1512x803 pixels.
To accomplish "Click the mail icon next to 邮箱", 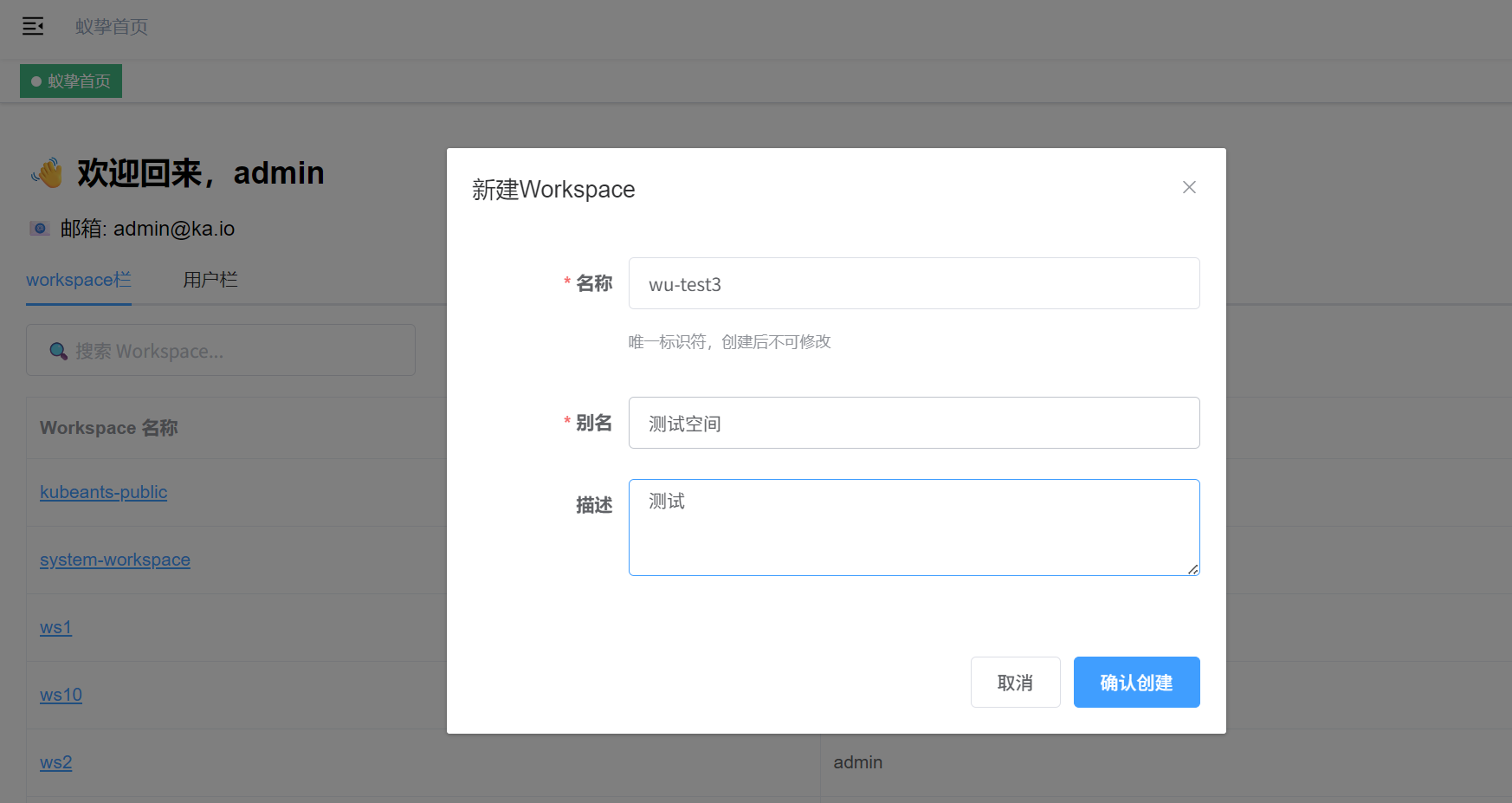I will [x=40, y=229].
